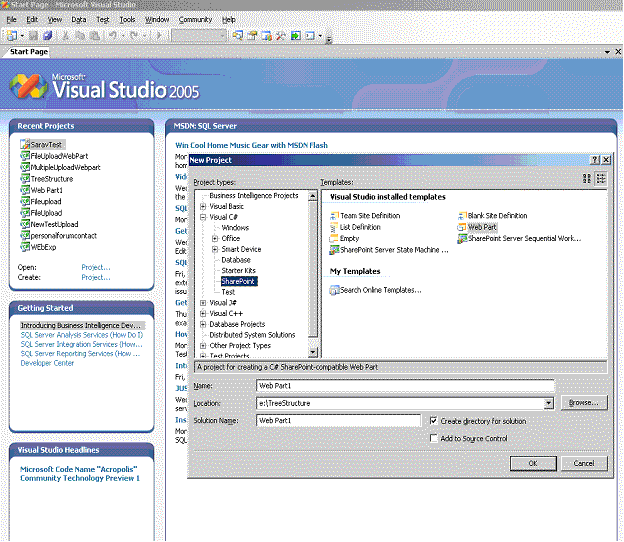
Task: Open recent project MultipleUploadWebpart
Action: pyautogui.click(x=60, y=168)
